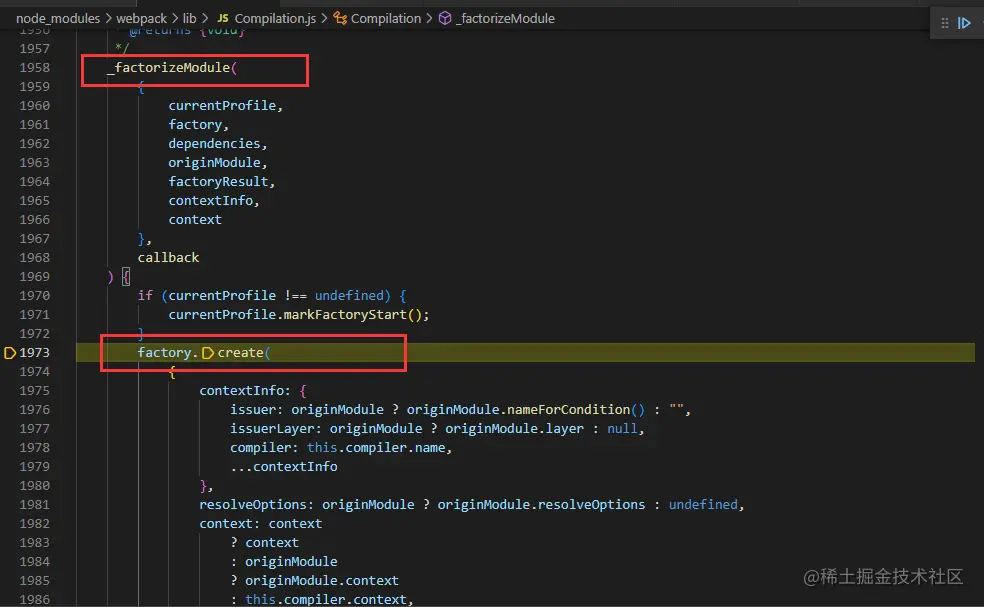
Task: Click factoryResult parameter on line 1964
Action: [218, 181]
